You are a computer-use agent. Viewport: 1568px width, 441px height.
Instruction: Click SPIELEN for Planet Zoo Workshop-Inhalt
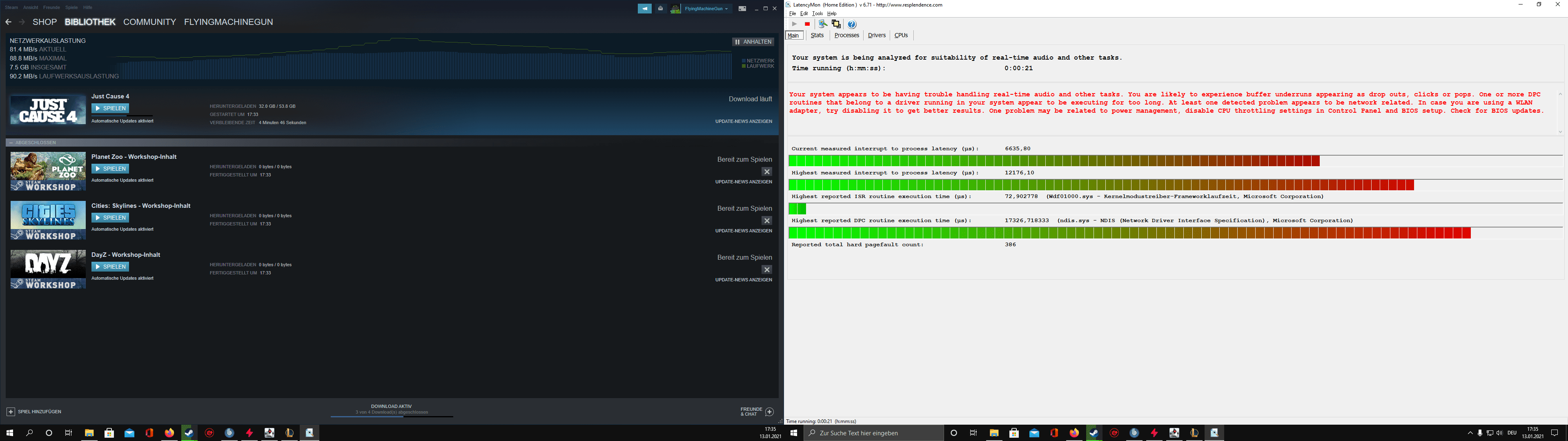110,169
